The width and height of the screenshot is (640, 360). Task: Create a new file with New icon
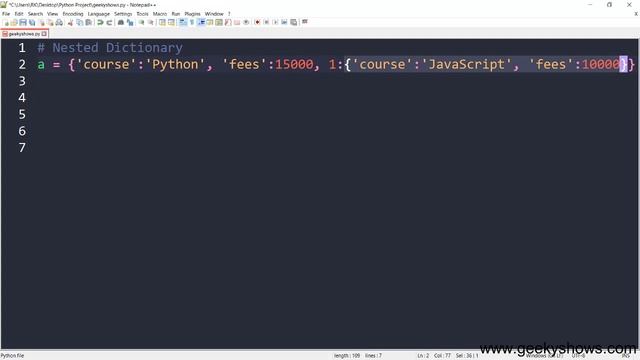pyautogui.click(x=6, y=22)
